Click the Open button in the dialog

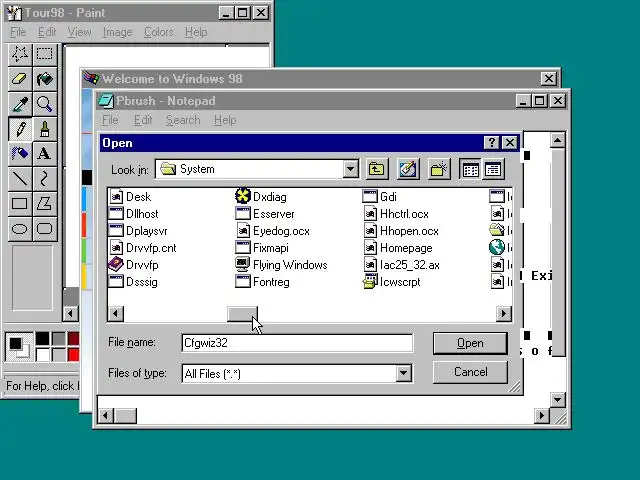tap(470, 343)
